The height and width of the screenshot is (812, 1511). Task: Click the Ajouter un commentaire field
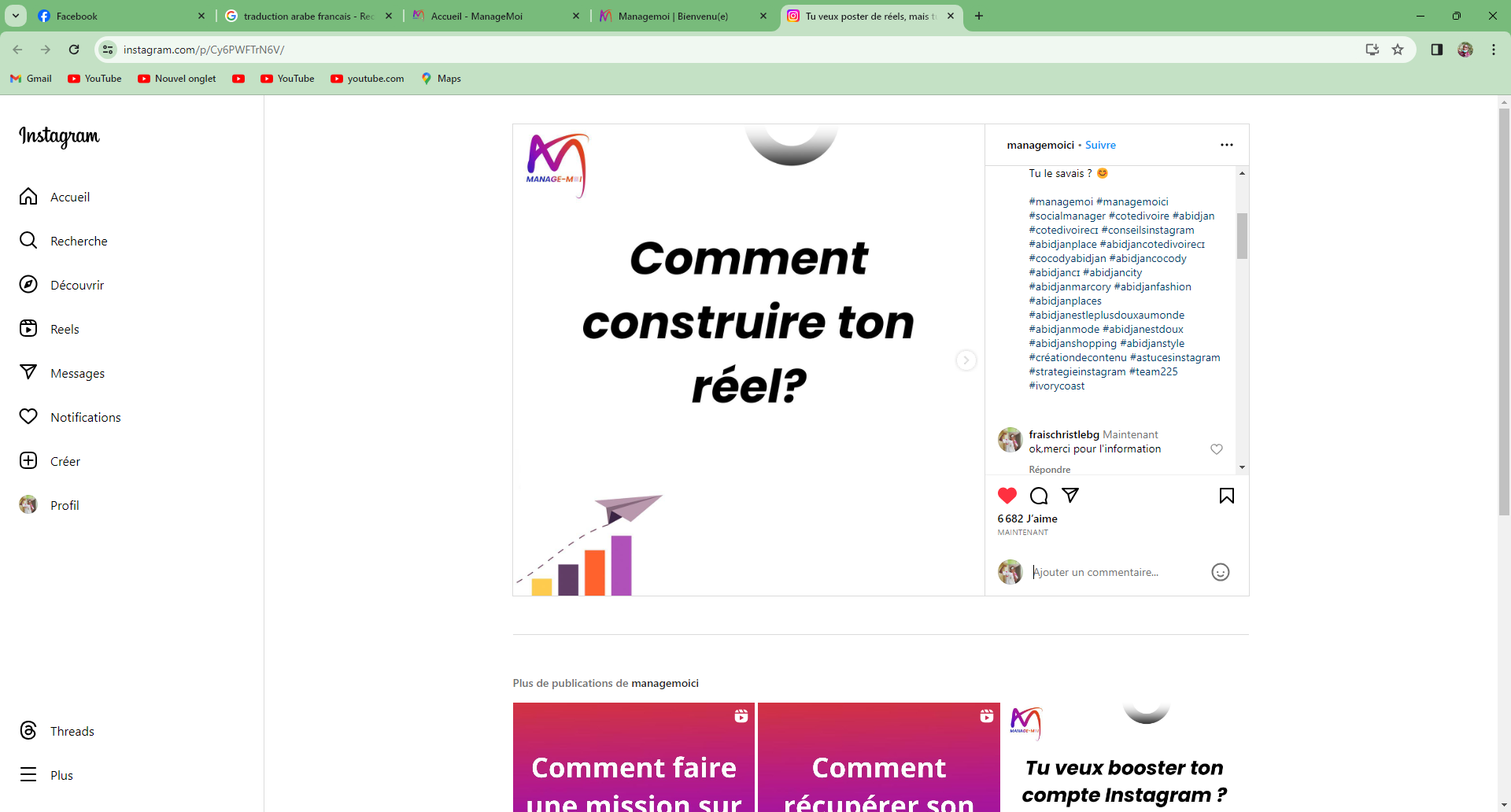coord(1116,572)
